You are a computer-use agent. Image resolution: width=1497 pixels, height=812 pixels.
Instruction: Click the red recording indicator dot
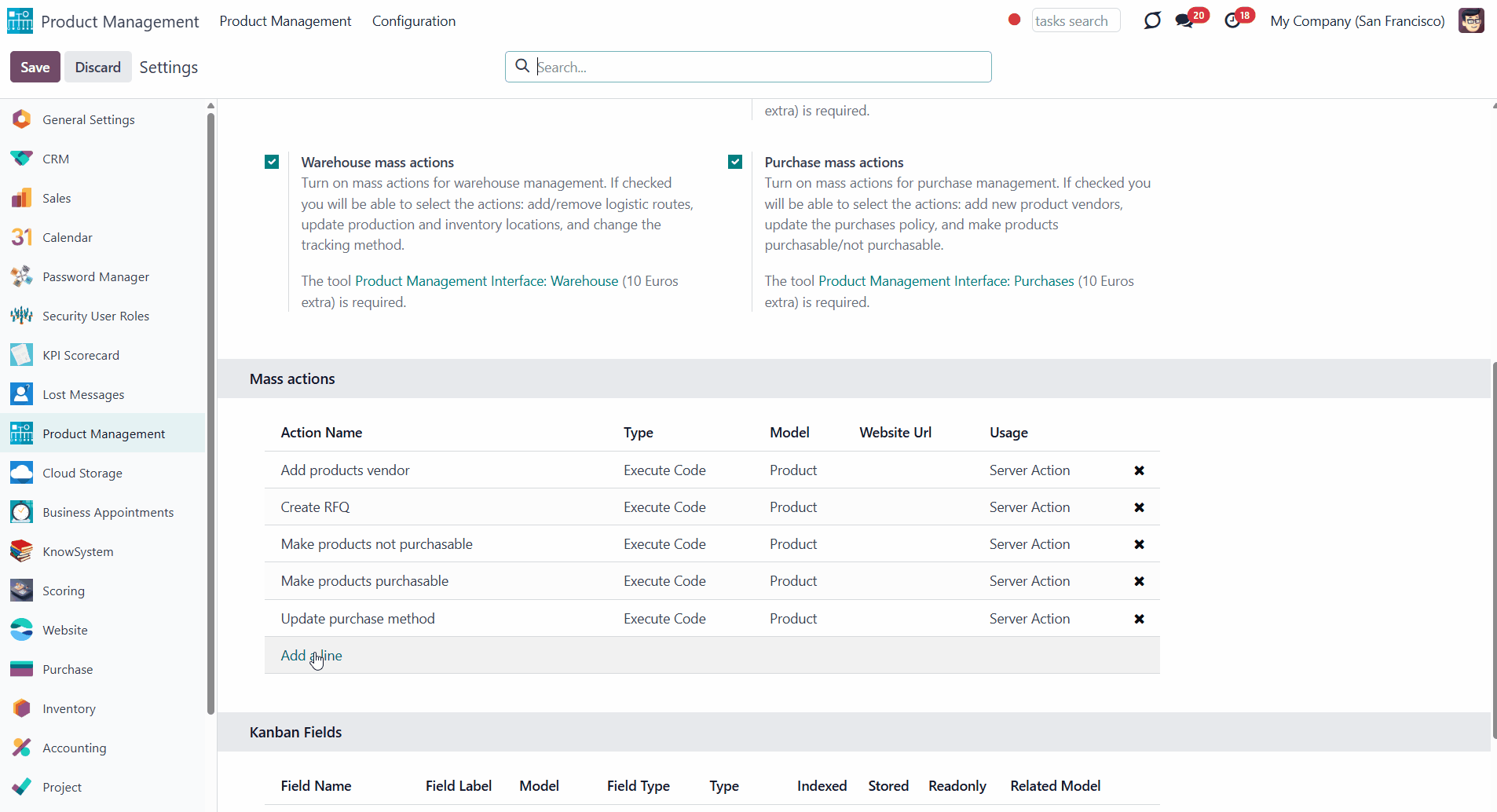[1014, 20]
